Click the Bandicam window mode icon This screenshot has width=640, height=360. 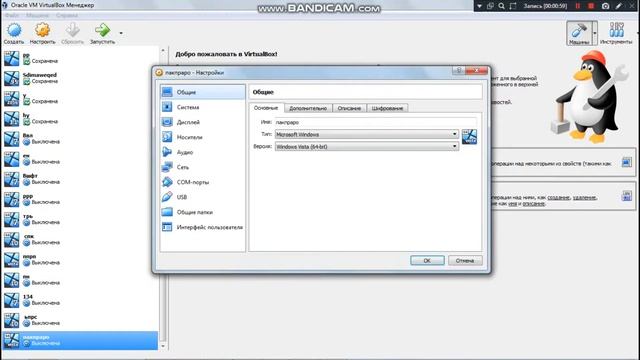coord(490,6)
